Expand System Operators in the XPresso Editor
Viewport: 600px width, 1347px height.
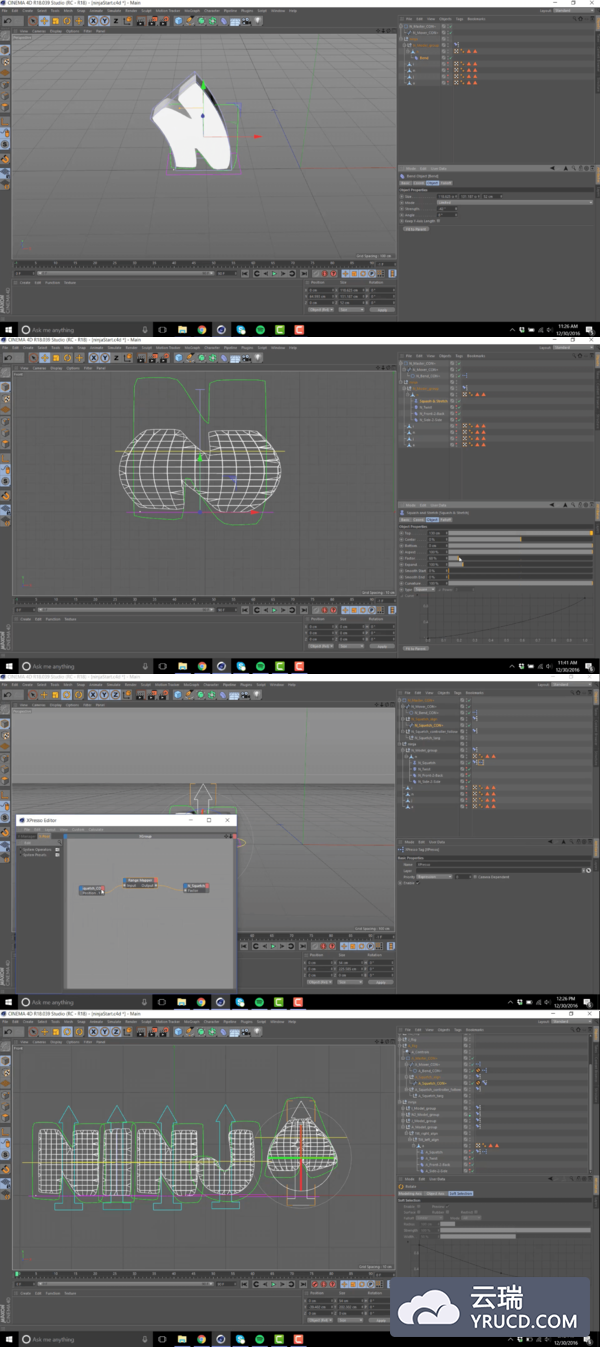pos(20,850)
